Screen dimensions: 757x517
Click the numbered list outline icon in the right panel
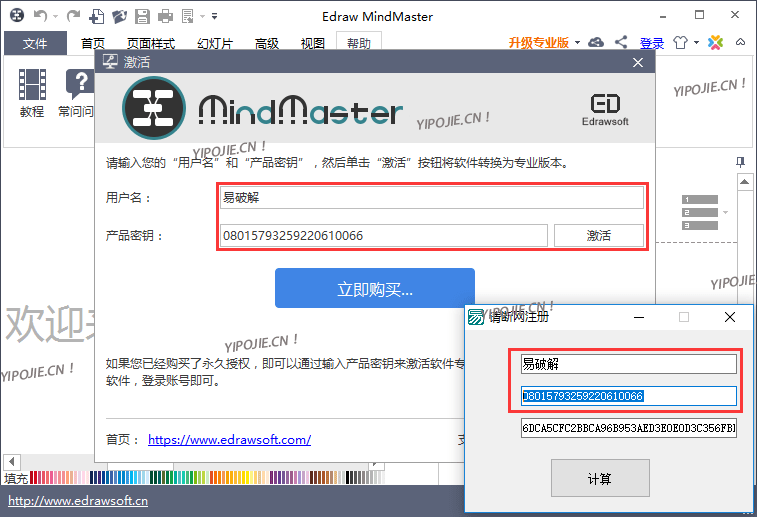(700, 212)
